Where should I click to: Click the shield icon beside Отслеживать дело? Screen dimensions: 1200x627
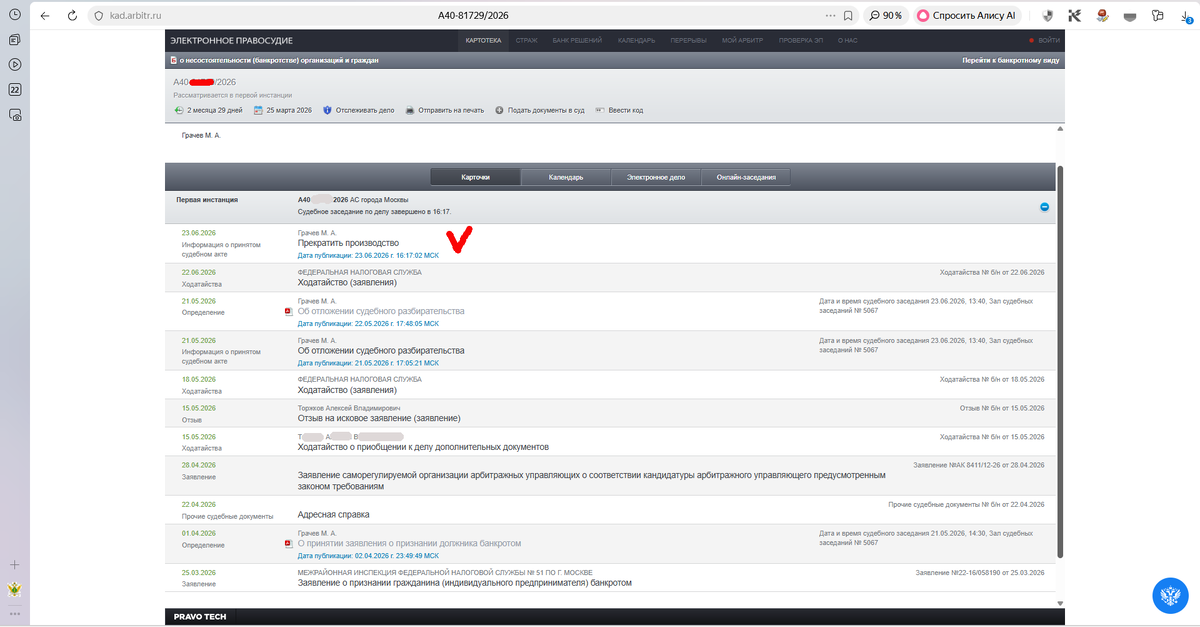(x=327, y=110)
